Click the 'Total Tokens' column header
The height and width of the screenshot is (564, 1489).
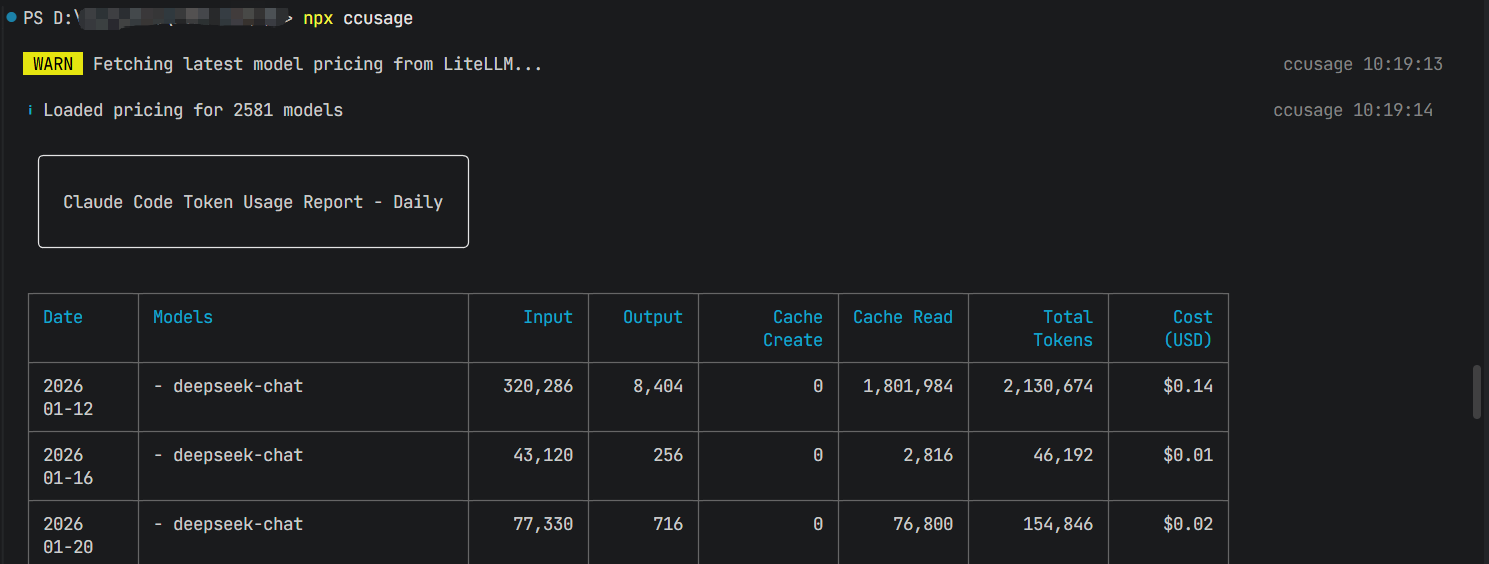1063,328
